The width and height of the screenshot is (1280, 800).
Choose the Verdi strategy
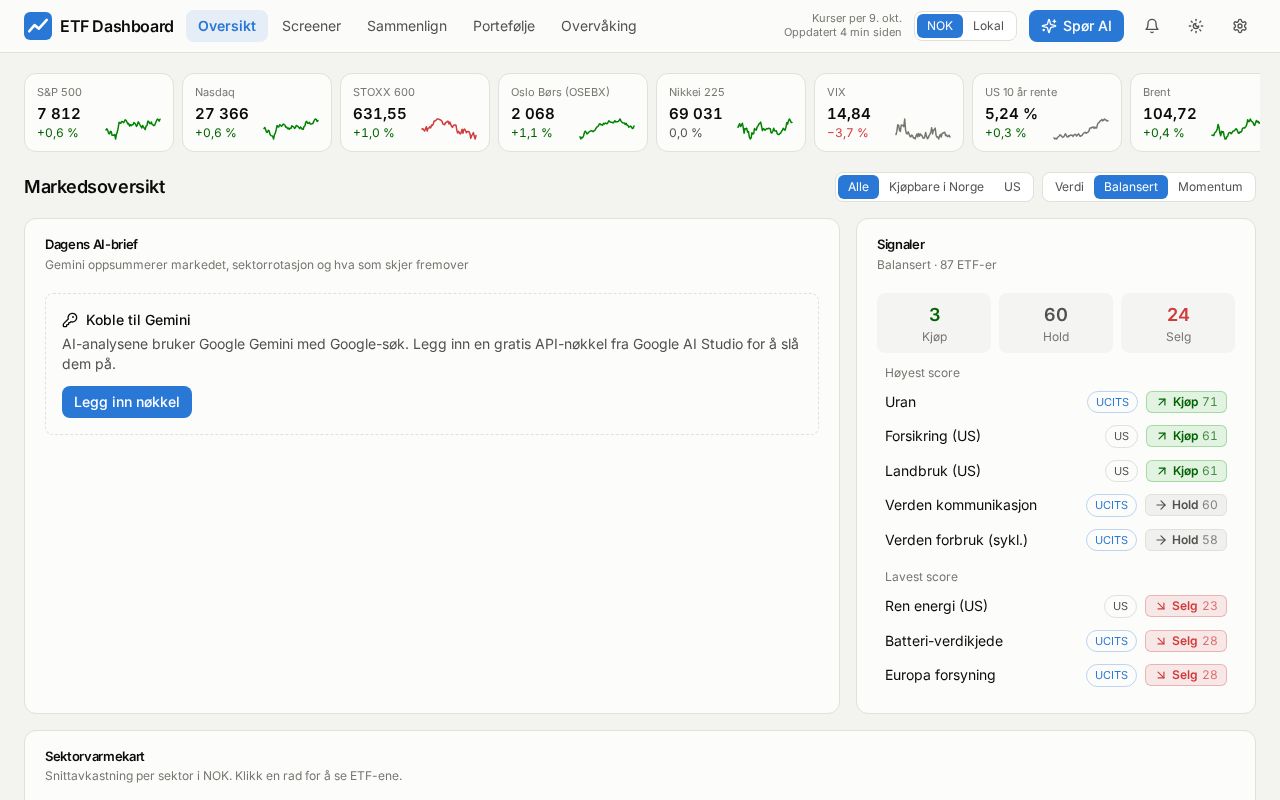point(1069,187)
